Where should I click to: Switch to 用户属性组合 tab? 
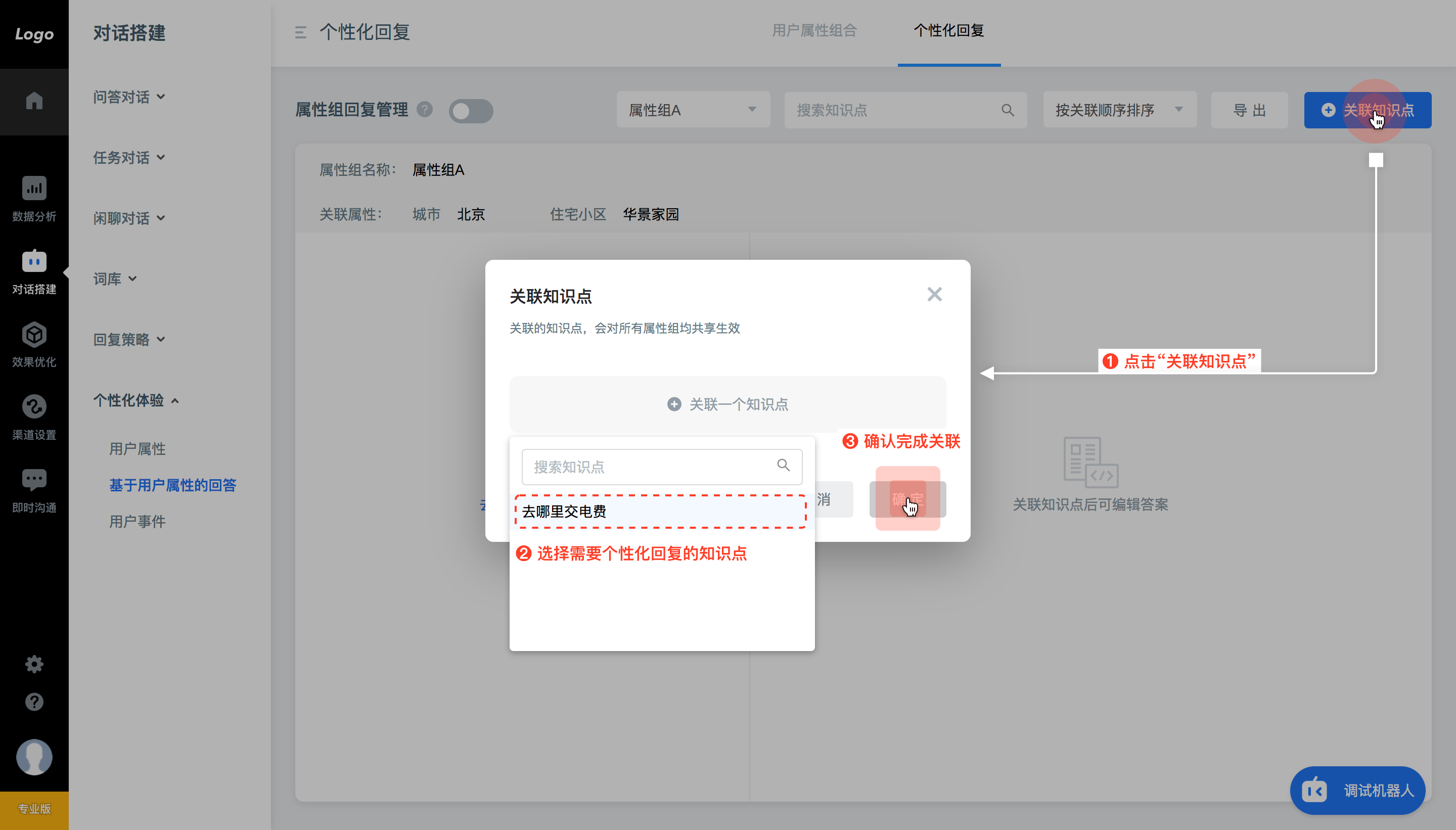[x=814, y=31]
